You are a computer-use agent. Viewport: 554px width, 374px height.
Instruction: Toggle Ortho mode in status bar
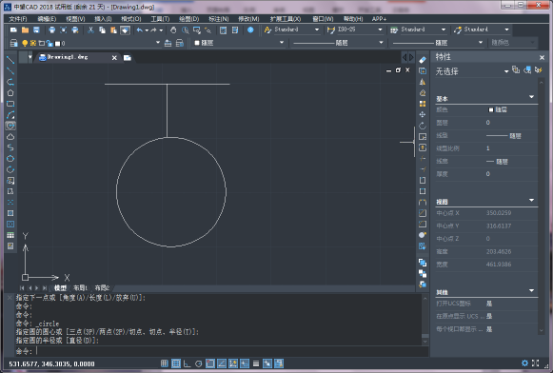click(187, 363)
